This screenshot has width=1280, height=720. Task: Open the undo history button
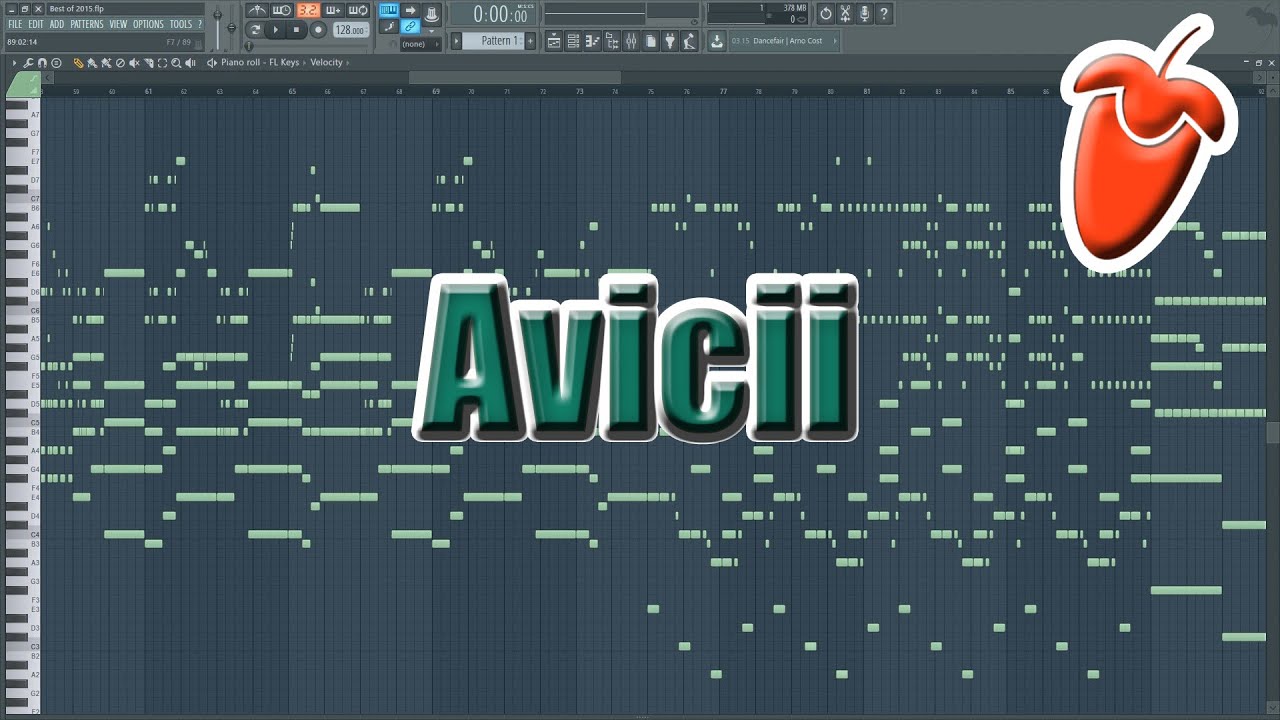click(825, 14)
